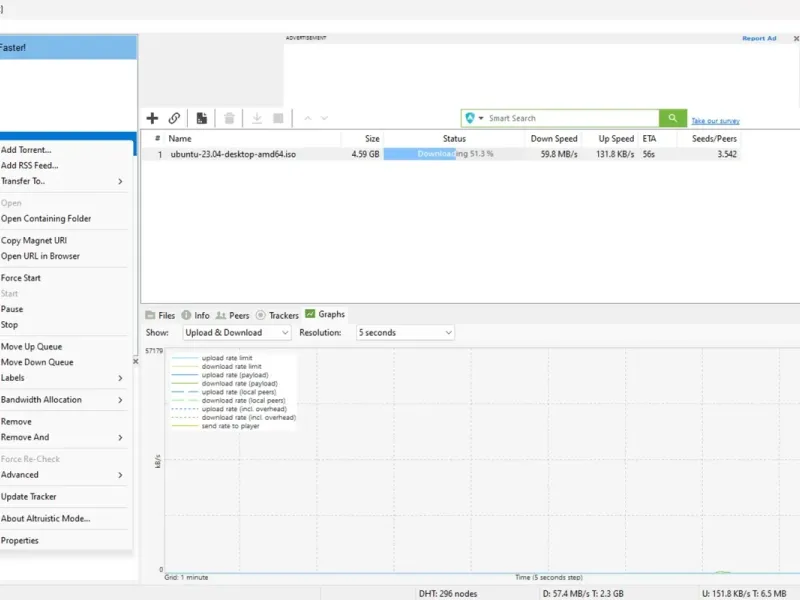Click the Report Ad link

click(759, 38)
